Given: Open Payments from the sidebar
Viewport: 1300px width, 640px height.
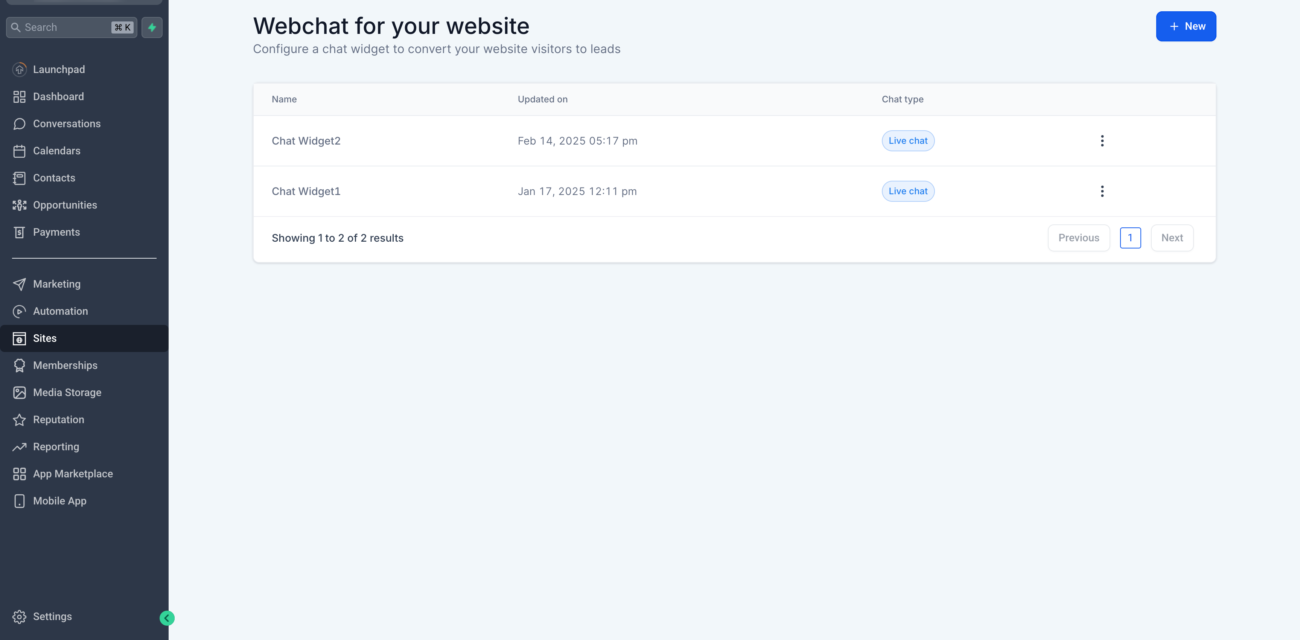Looking at the screenshot, I should coord(18,231).
